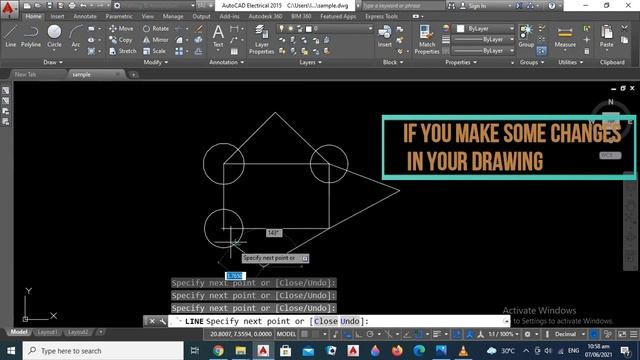Click the X button on the command line
Viewport: 640px width, 360px height.
[x=152, y=321]
